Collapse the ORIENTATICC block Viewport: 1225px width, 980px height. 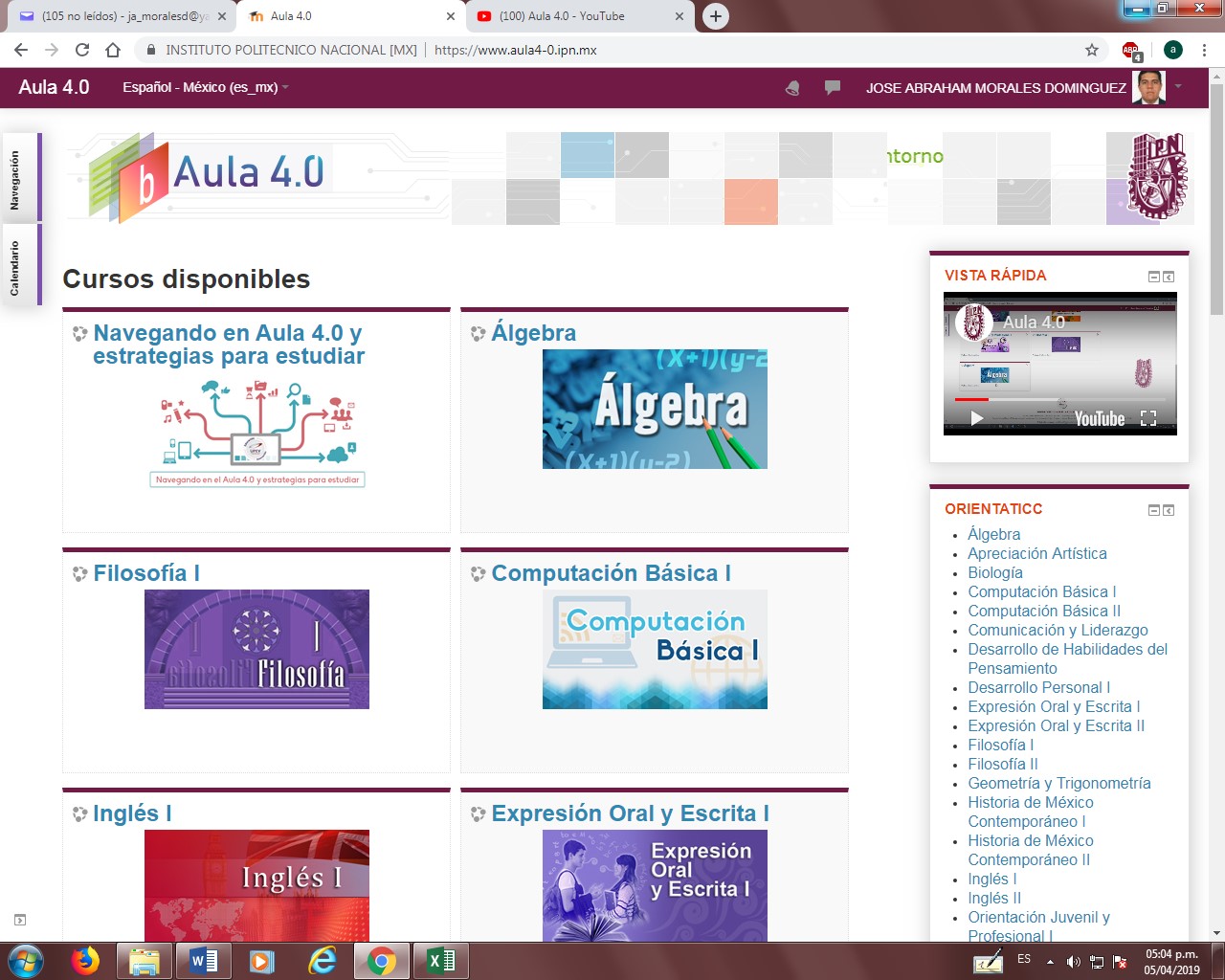pos(1154,510)
